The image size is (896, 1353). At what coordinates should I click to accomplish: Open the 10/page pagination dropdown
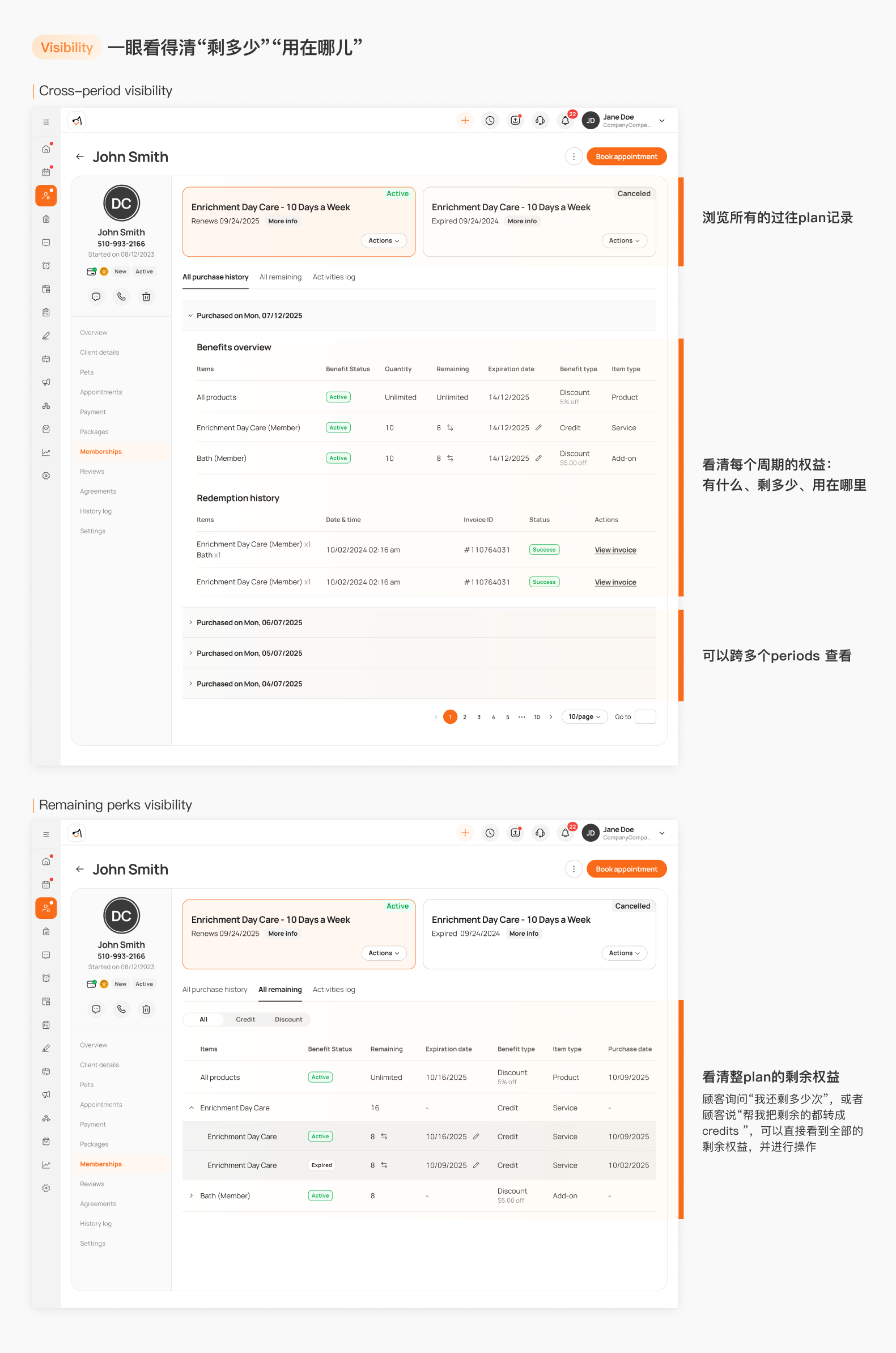click(584, 716)
